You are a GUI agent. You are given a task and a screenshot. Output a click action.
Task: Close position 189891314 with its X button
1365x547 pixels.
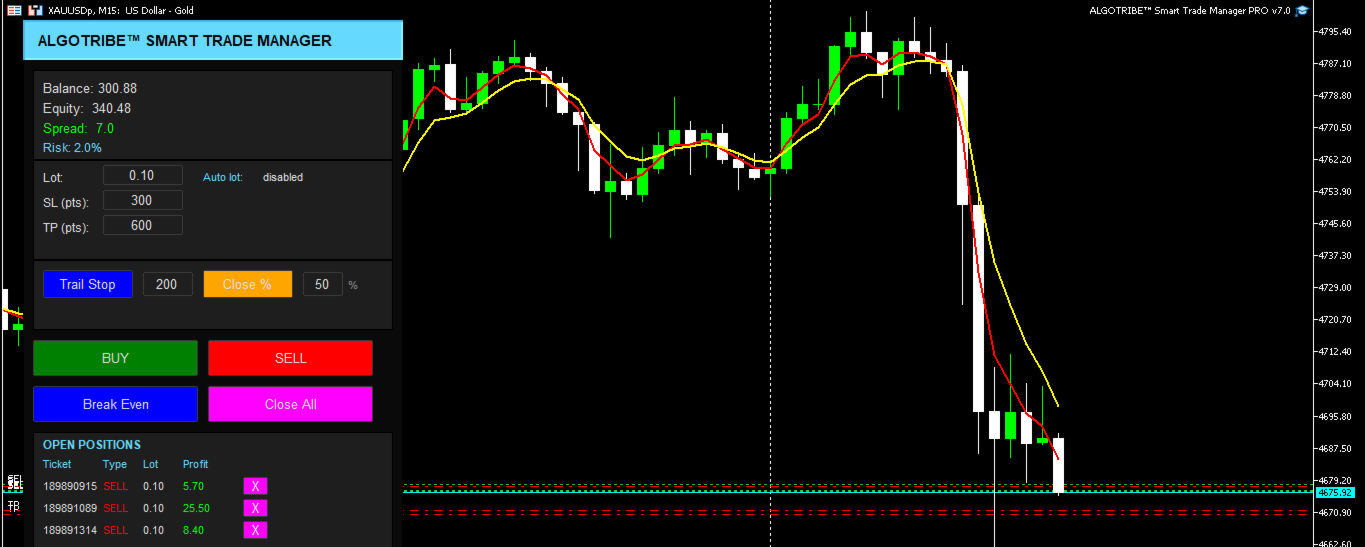coord(255,530)
